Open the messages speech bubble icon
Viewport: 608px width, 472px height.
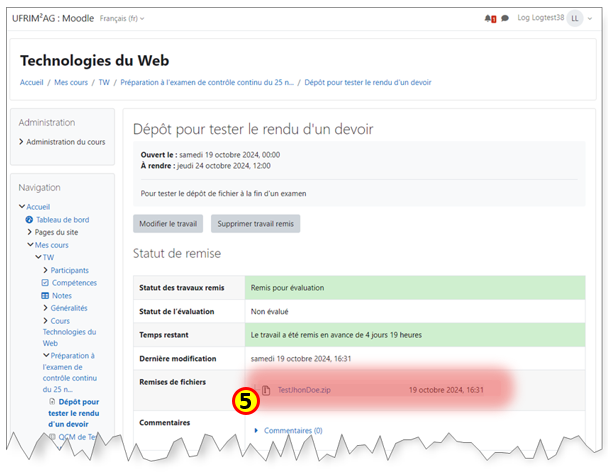click(x=505, y=18)
